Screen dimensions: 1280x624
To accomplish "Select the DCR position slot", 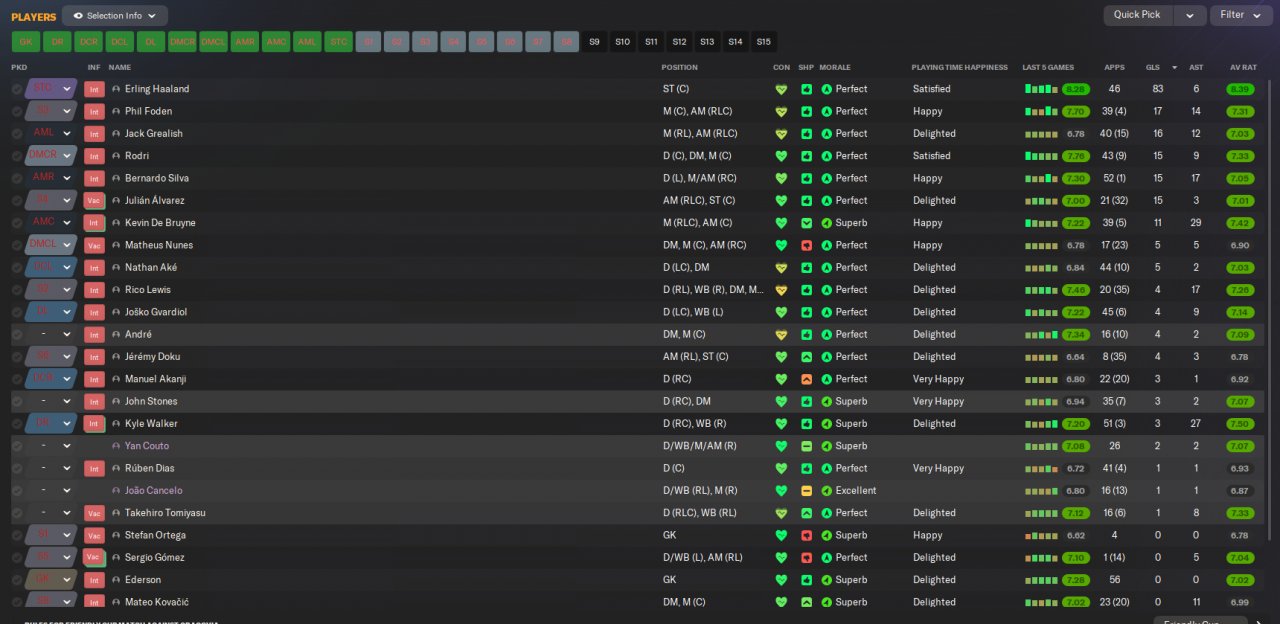I will point(88,42).
